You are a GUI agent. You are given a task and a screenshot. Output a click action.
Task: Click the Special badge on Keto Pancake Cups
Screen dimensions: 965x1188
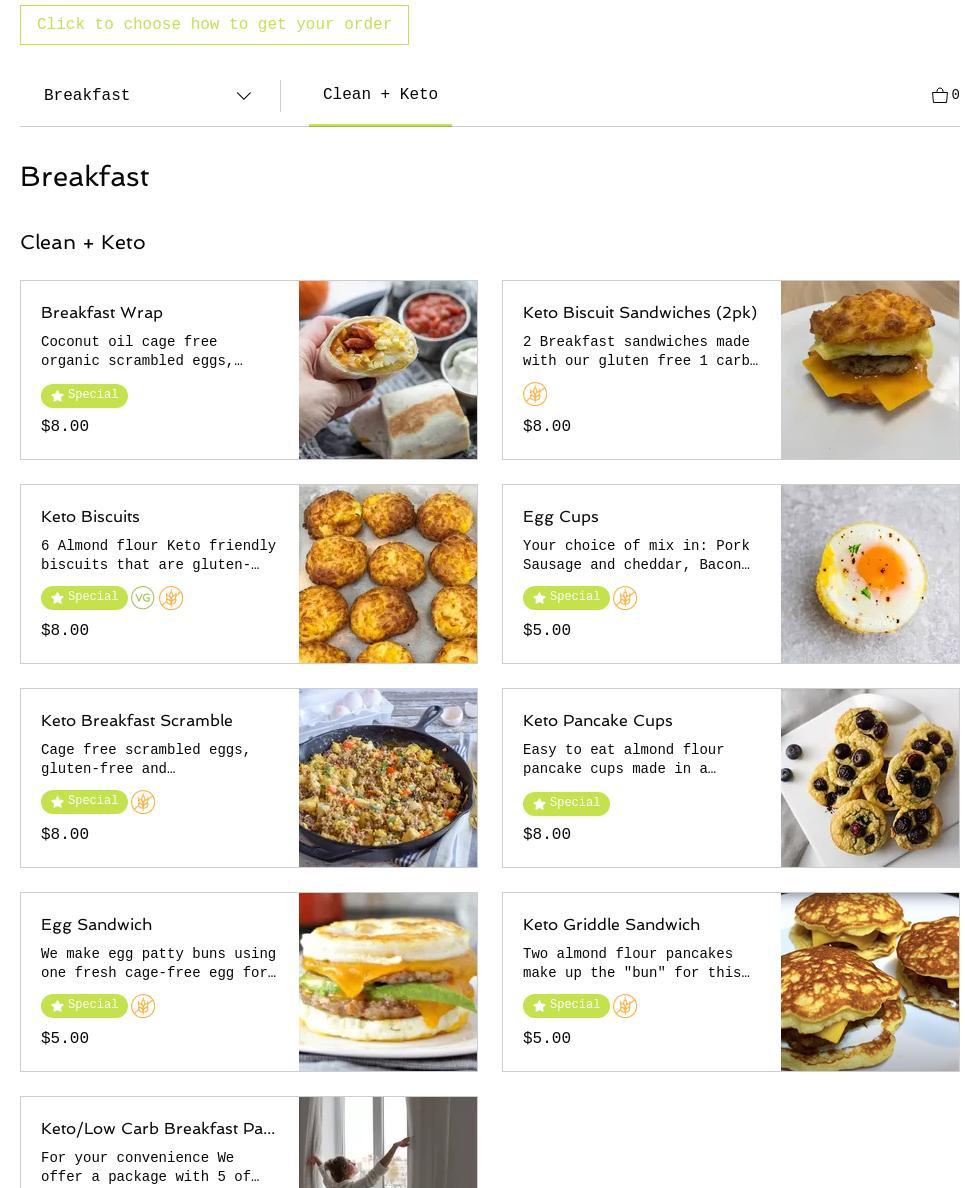click(566, 804)
